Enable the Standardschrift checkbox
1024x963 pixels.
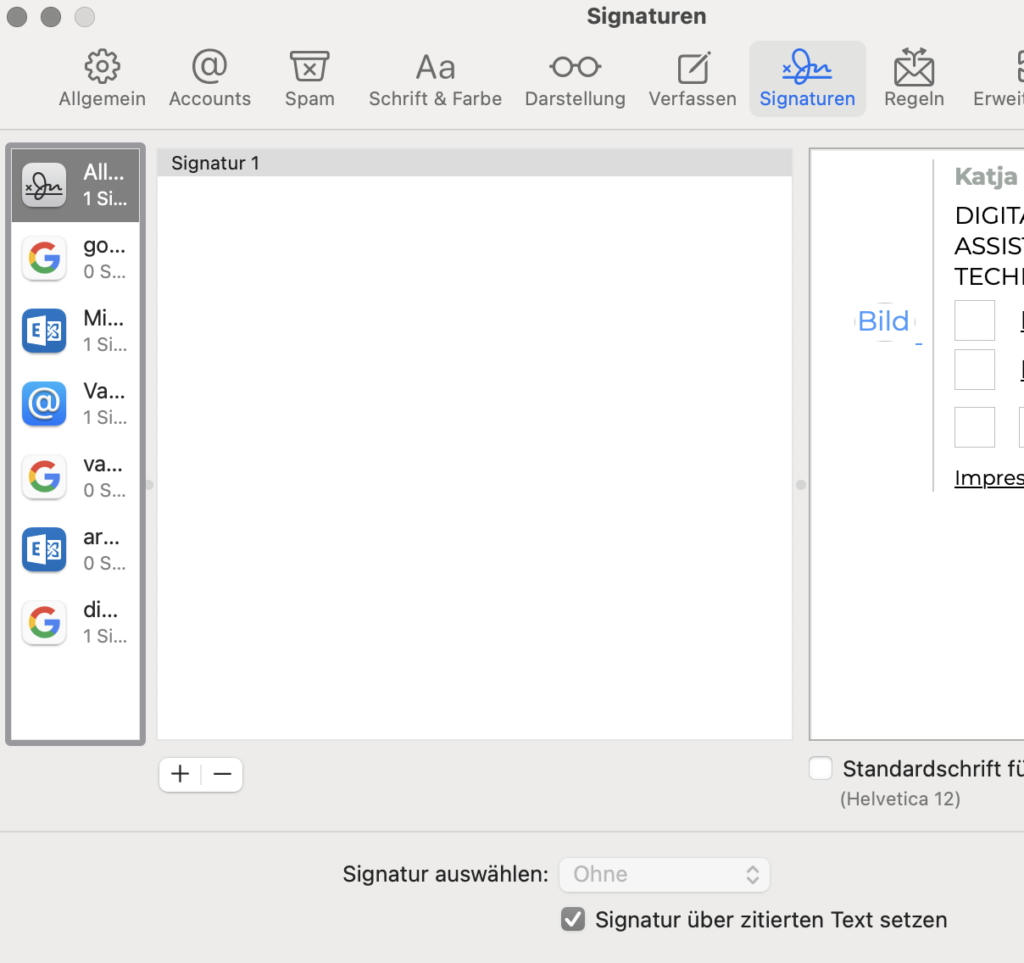click(x=821, y=769)
